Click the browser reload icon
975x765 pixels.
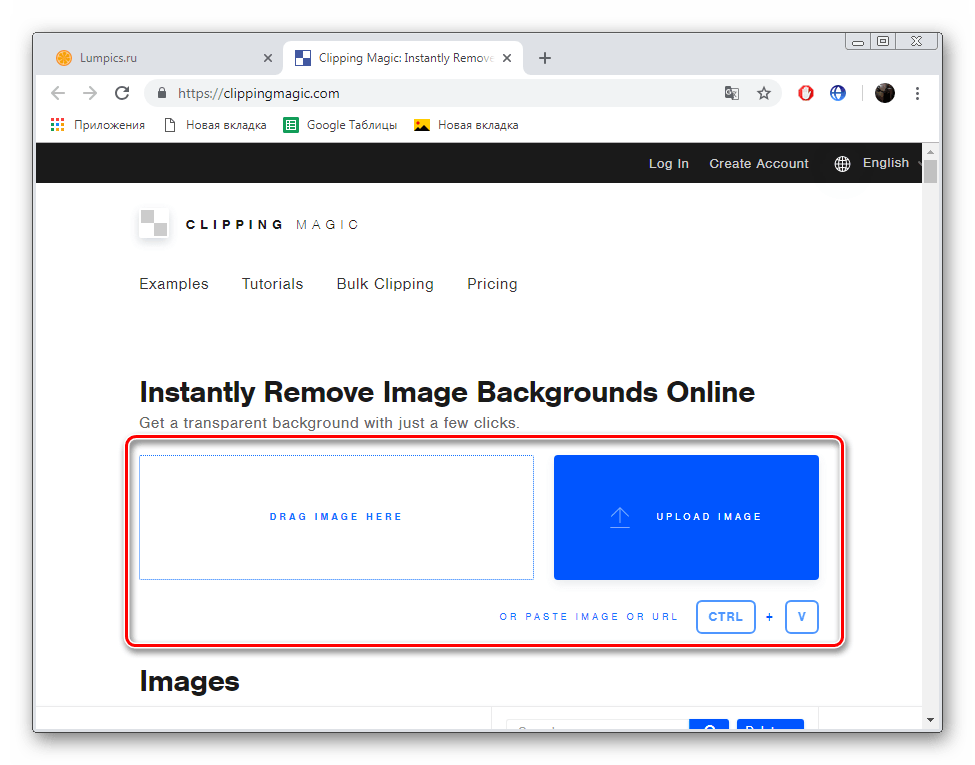point(122,93)
